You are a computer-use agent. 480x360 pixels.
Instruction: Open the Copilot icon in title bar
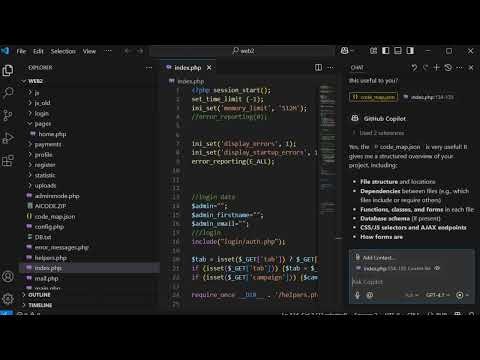tap(345, 51)
